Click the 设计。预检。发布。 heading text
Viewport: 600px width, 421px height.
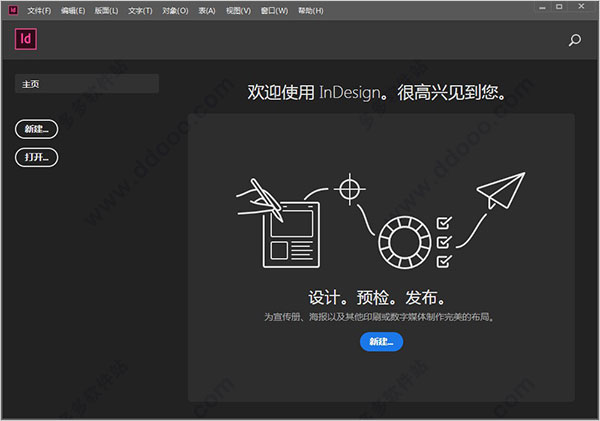pos(377,297)
